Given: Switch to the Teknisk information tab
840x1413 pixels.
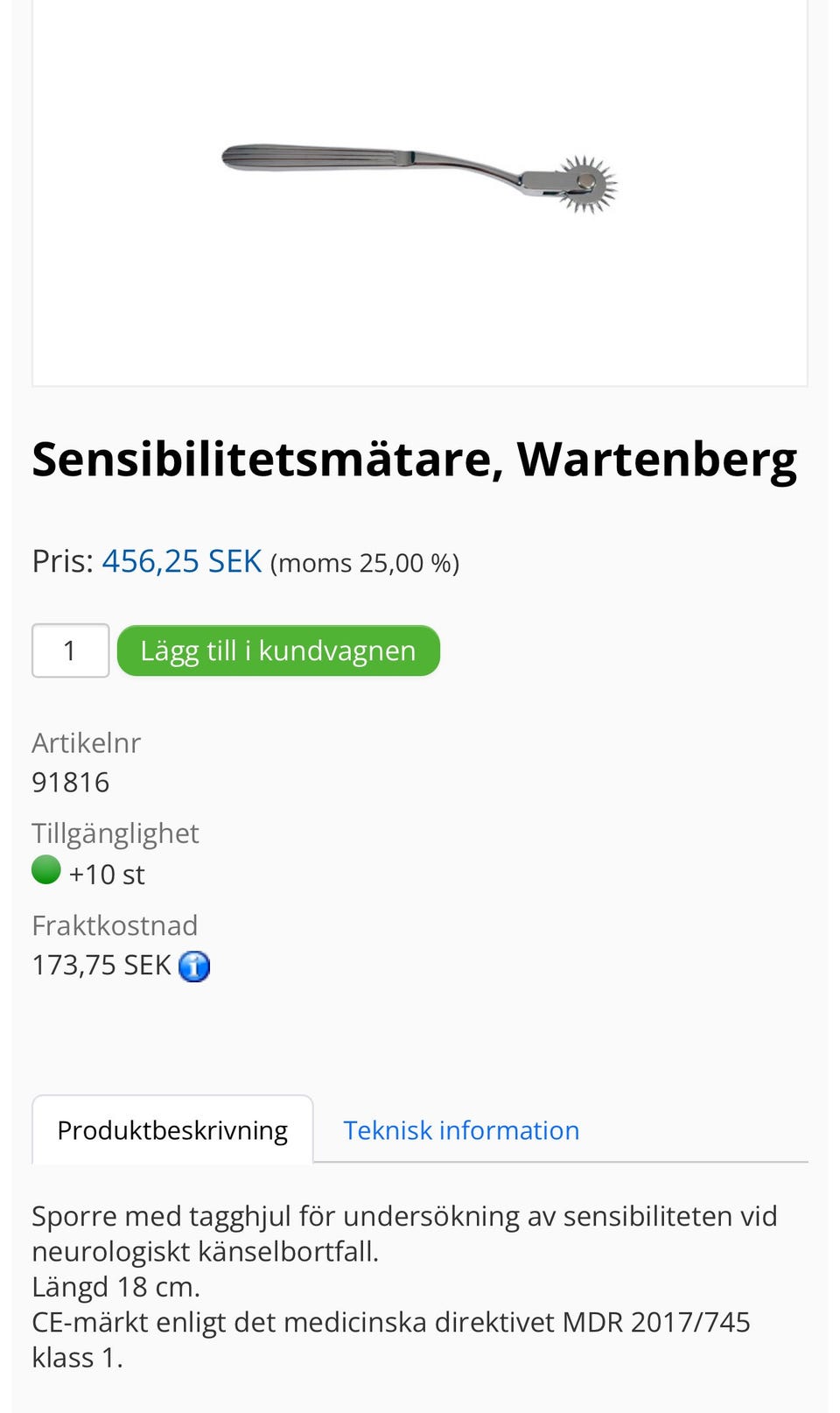Looking at the screenshot, I should pos(461,1130).
